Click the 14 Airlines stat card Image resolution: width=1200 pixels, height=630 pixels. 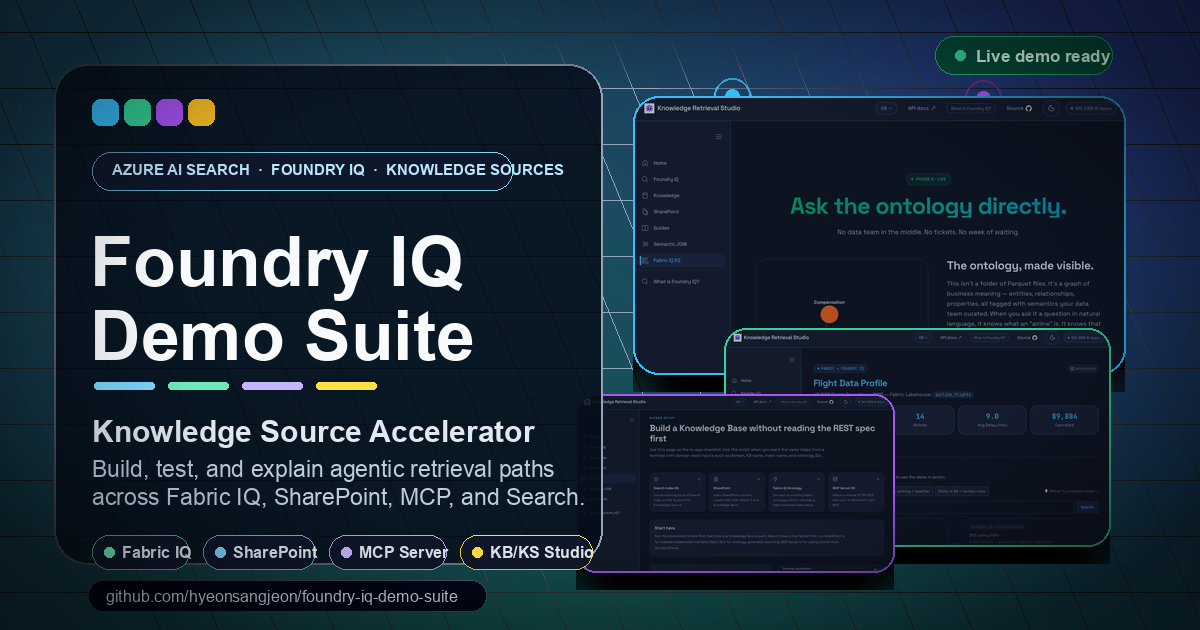click(x=920, y=420)
